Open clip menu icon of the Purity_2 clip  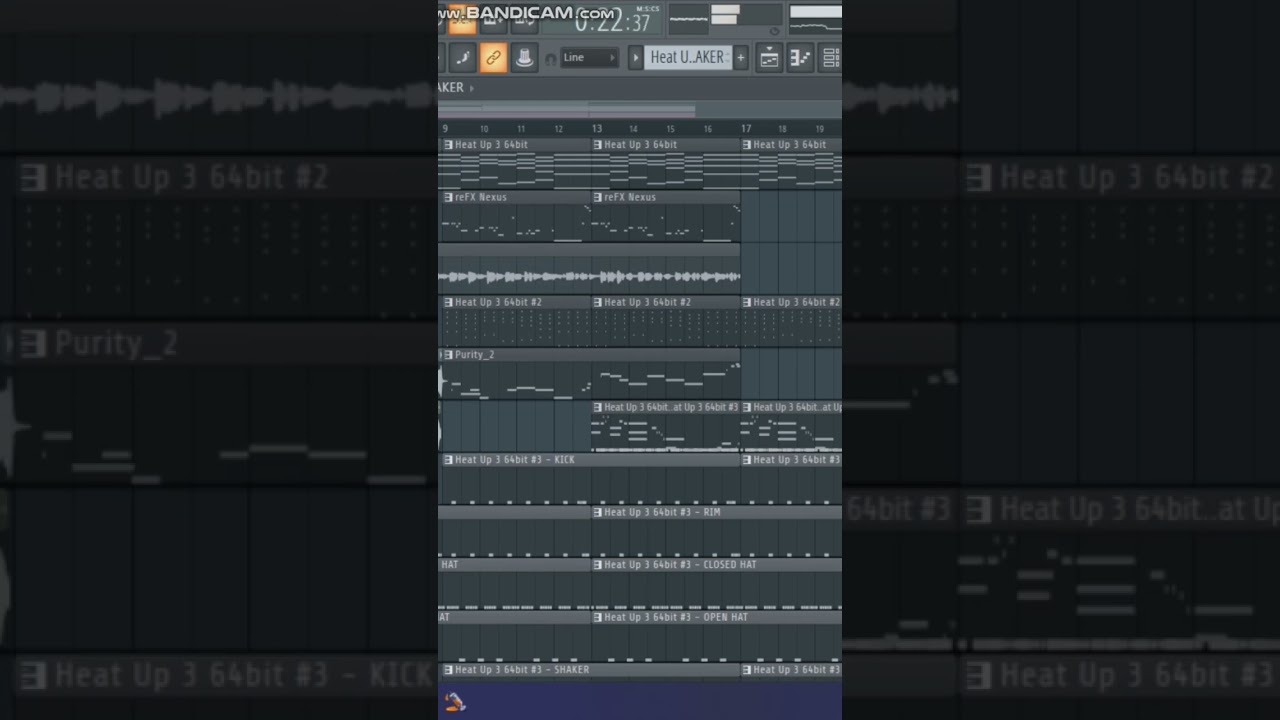click(x=447, y=355)
